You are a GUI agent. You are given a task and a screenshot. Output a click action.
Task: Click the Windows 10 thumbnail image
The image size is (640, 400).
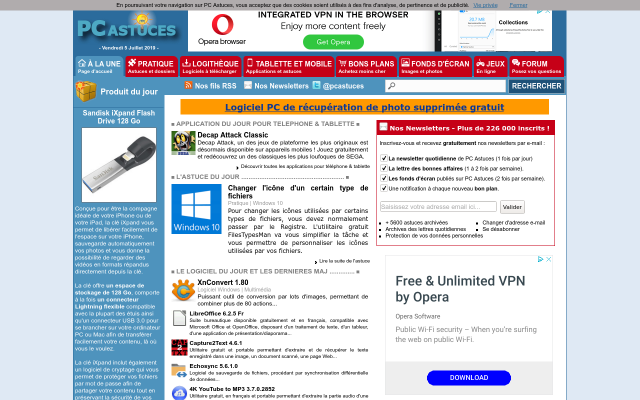pos(196,209)
